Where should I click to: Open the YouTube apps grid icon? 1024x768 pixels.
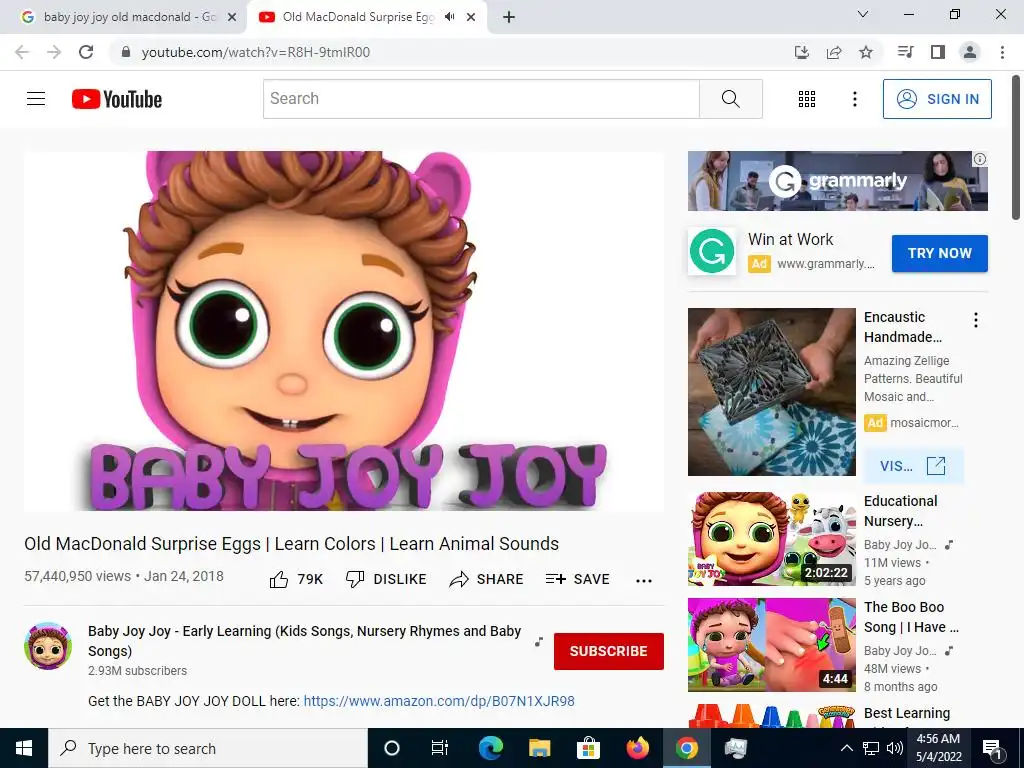coord(807,99)
